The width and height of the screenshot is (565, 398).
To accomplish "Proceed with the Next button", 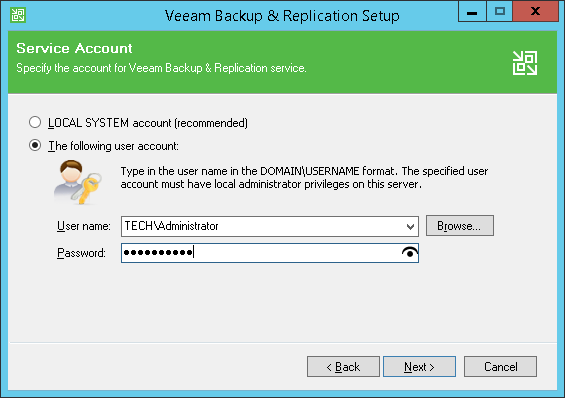I will click(419, 367).
